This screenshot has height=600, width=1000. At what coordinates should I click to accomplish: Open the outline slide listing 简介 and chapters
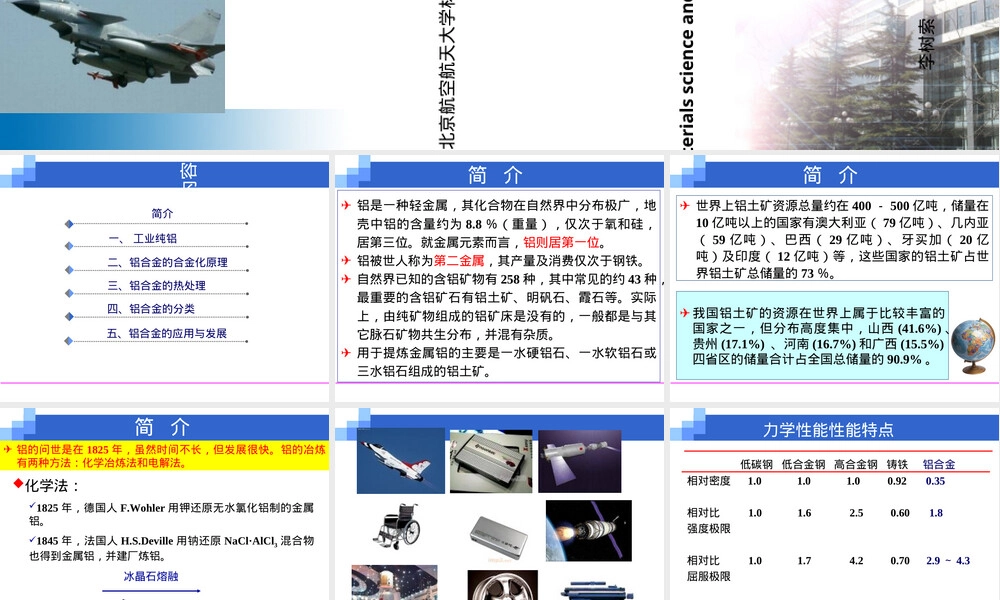pos(165,279)
